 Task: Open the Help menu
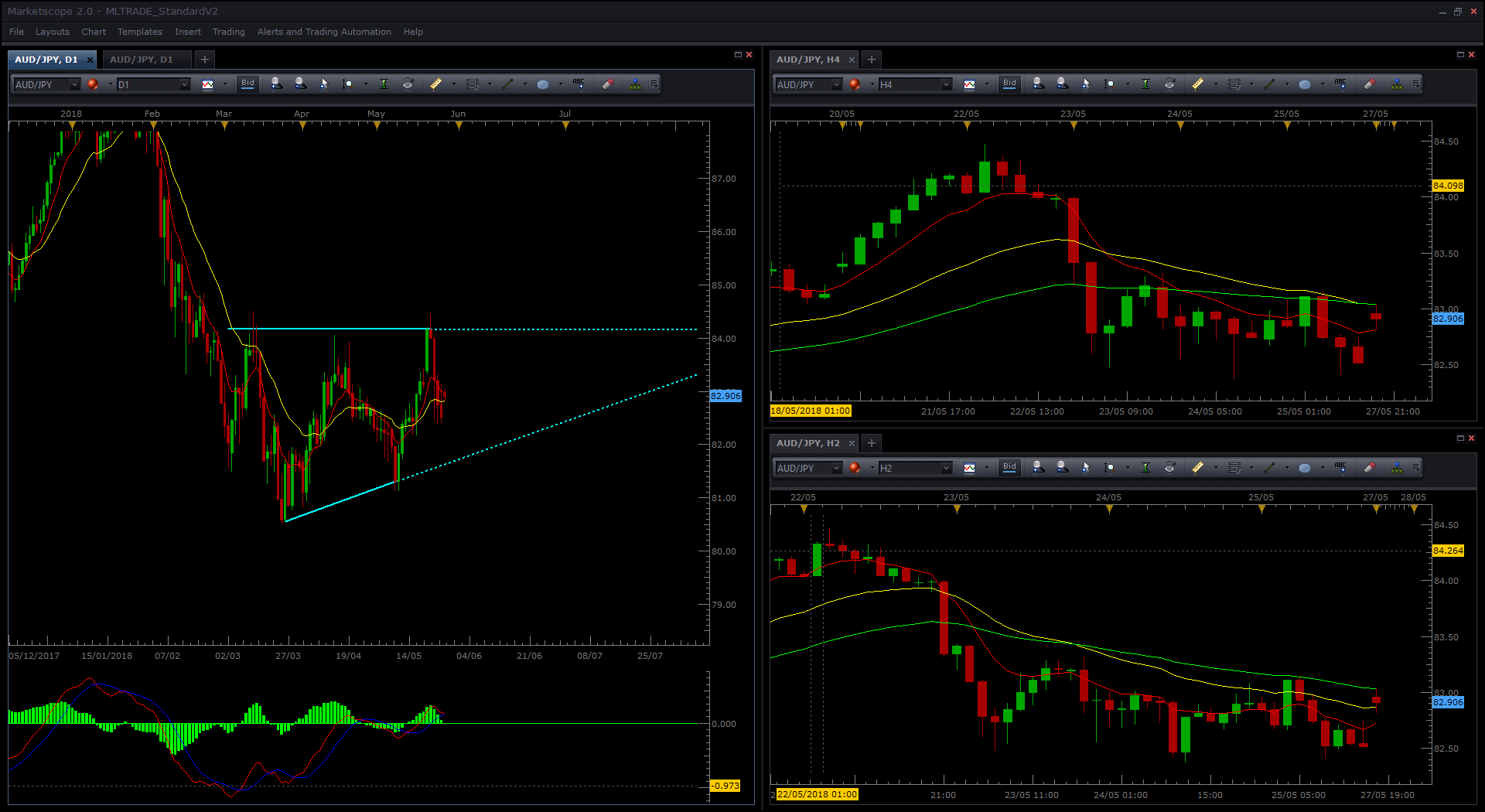[413, 32]
